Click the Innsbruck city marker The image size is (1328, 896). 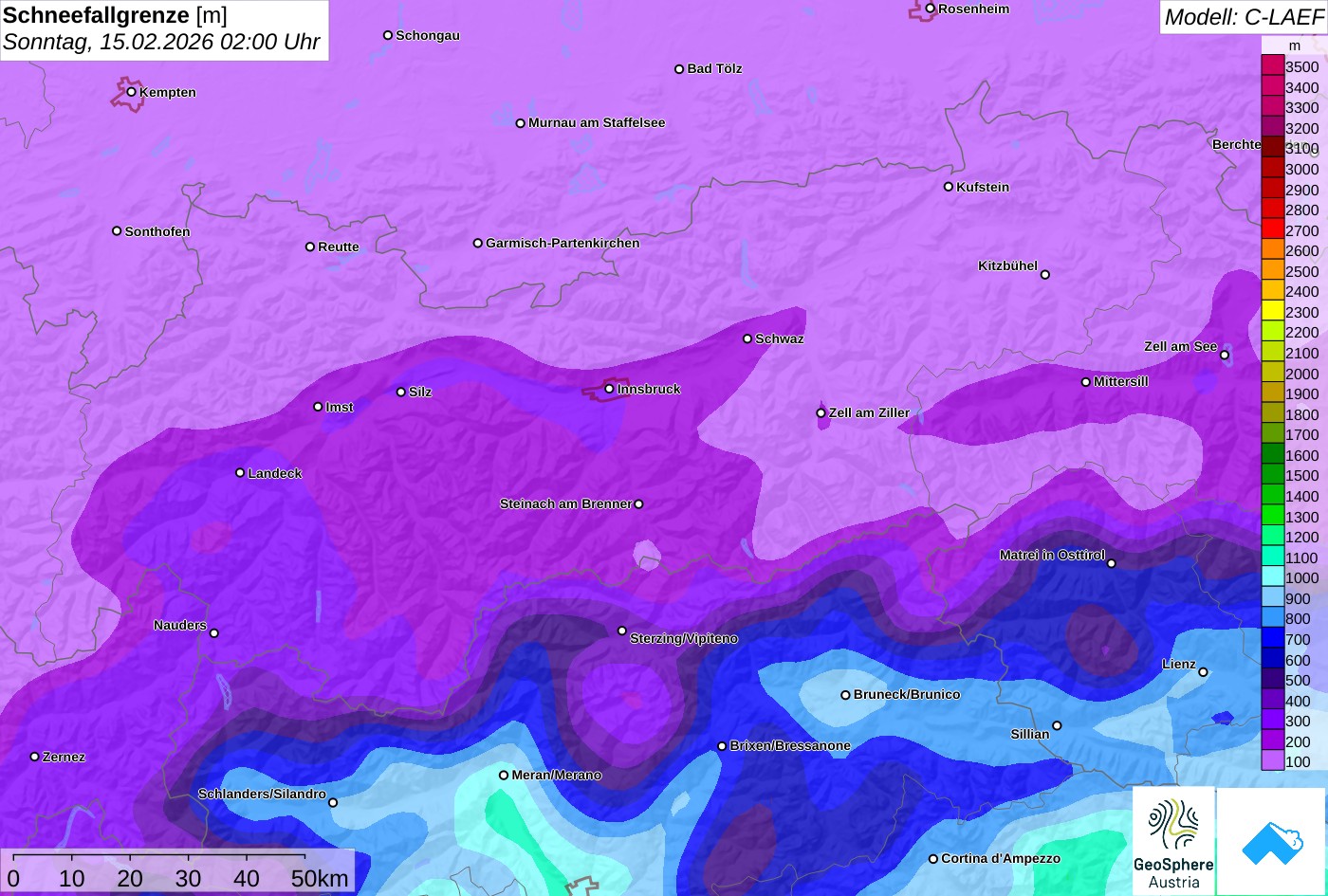pyautogui.click(x=609, y=389)
